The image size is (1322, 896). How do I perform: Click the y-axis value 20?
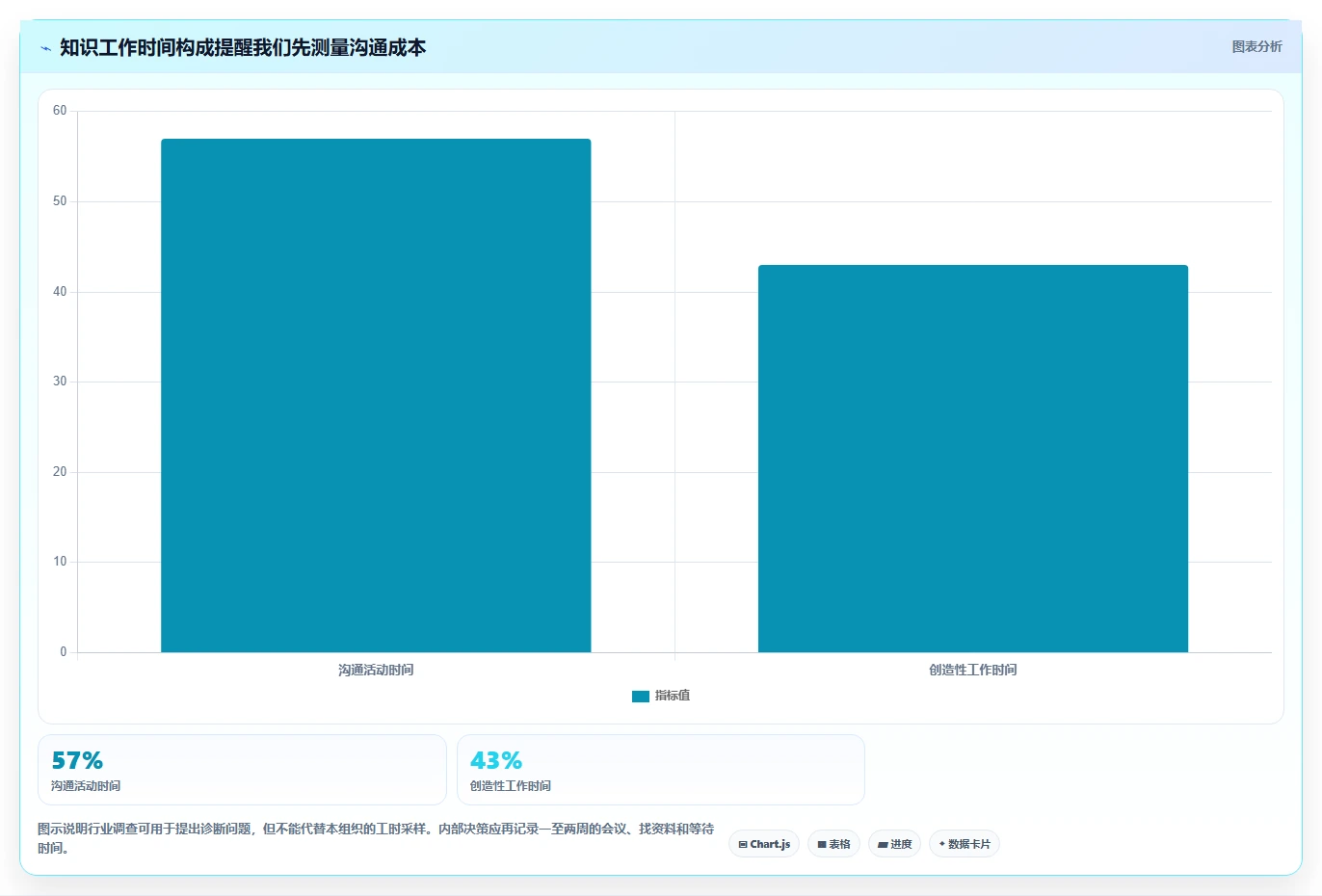pyautogui.click(x=60, y=472)
